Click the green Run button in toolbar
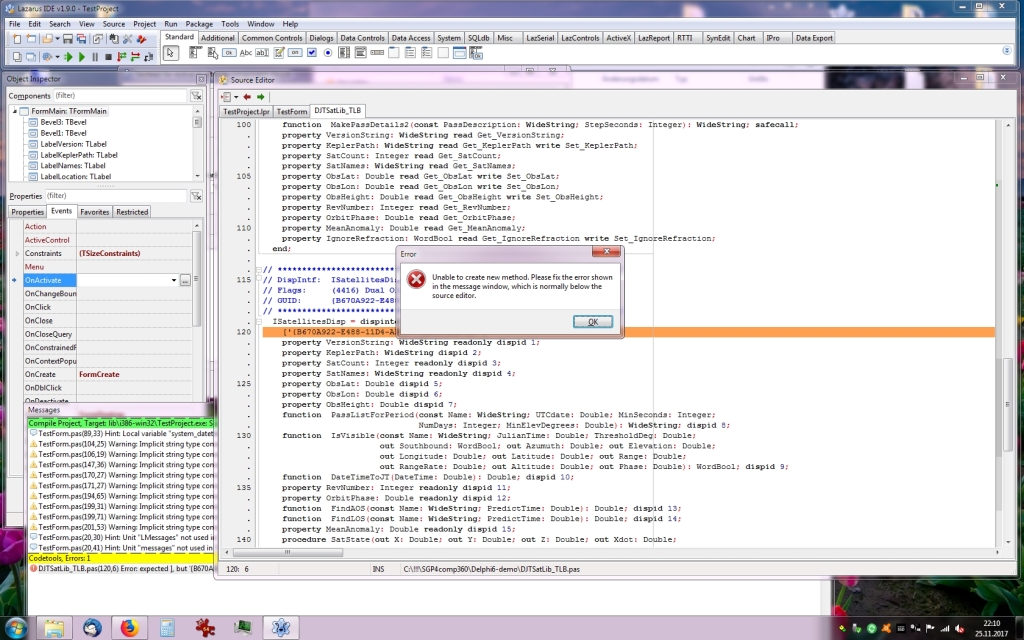 click(82, 57)
